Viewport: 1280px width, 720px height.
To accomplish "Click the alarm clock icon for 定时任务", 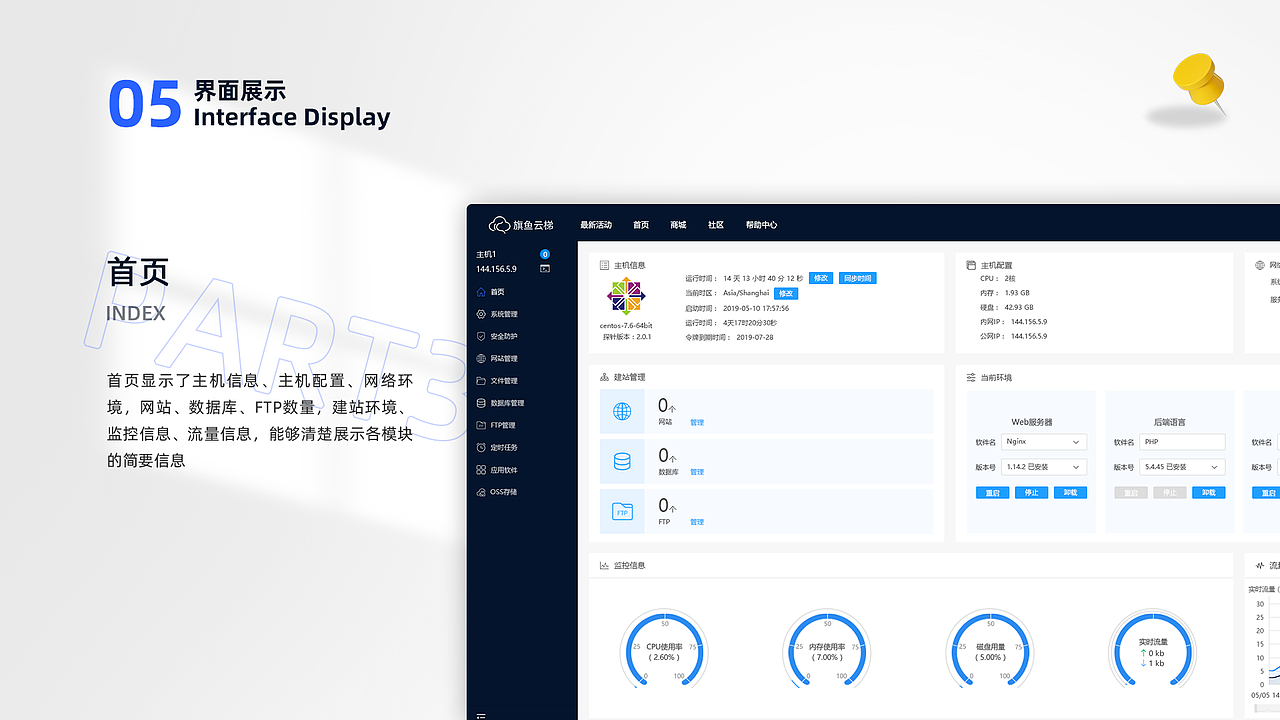I will tap(481, 447).
